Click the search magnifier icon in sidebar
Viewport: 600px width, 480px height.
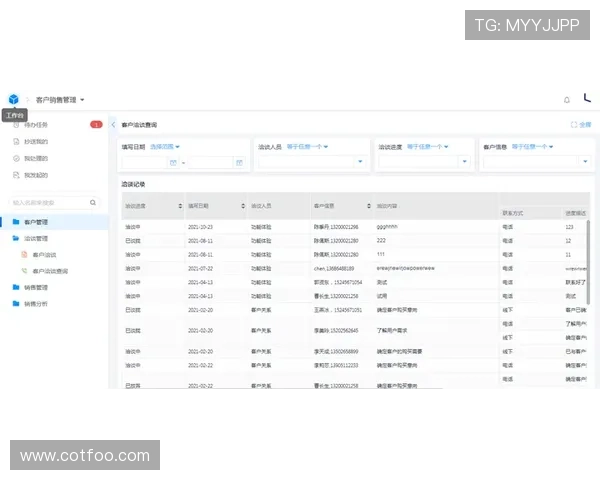click(x=94, y=202)
